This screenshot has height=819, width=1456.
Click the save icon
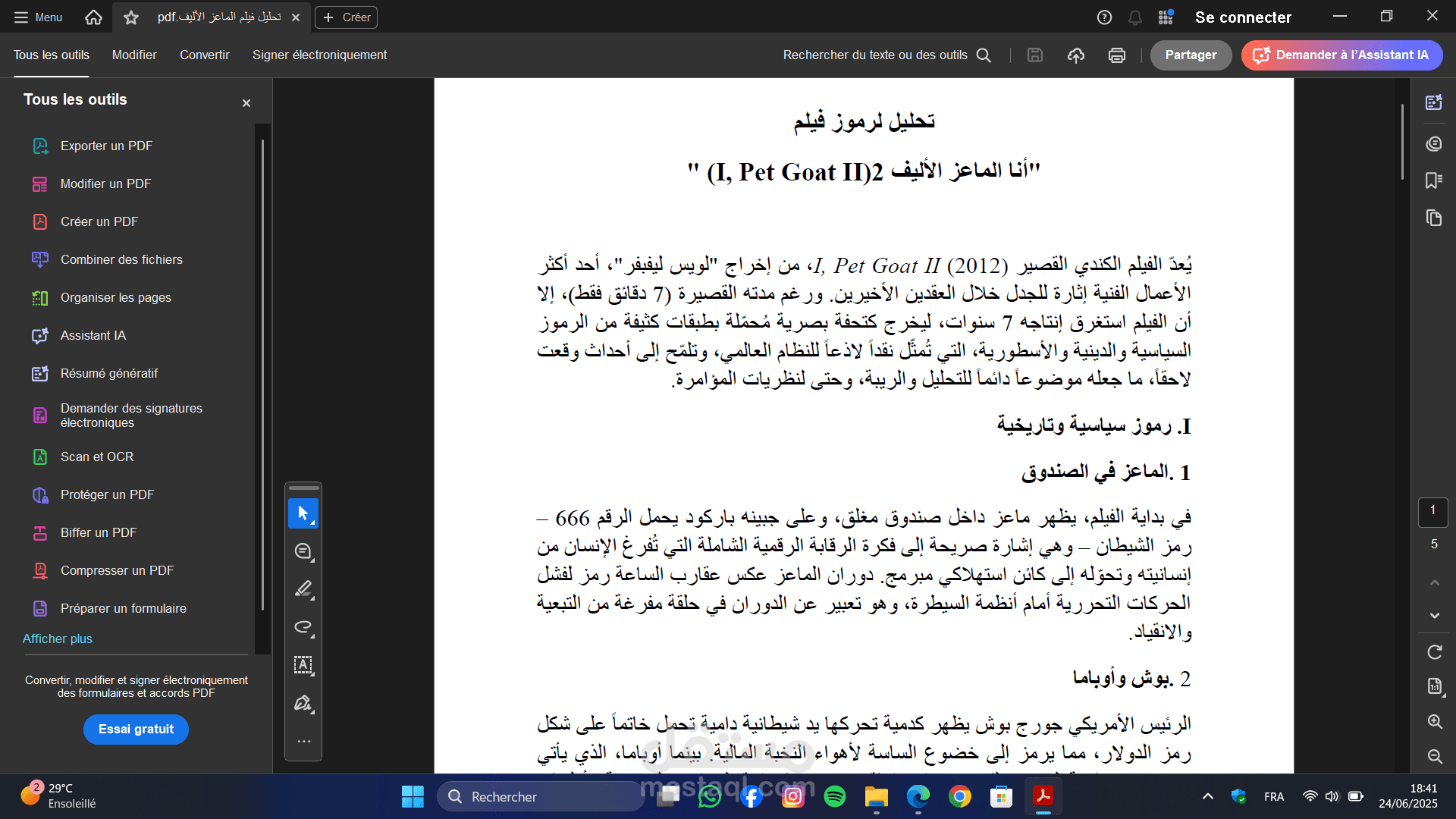point(1035,55)
